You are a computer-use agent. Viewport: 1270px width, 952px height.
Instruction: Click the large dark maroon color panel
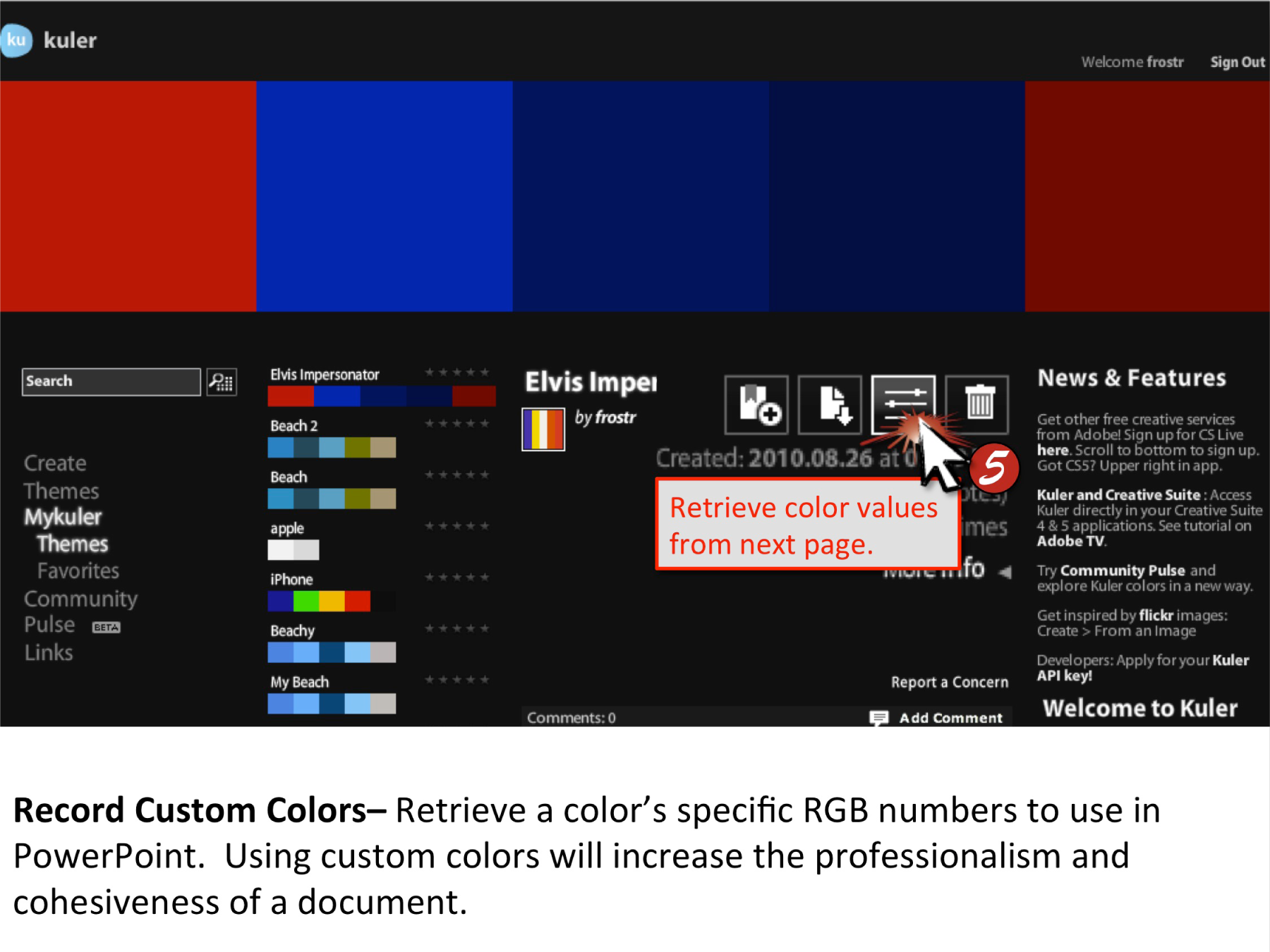coord(1147,196)
